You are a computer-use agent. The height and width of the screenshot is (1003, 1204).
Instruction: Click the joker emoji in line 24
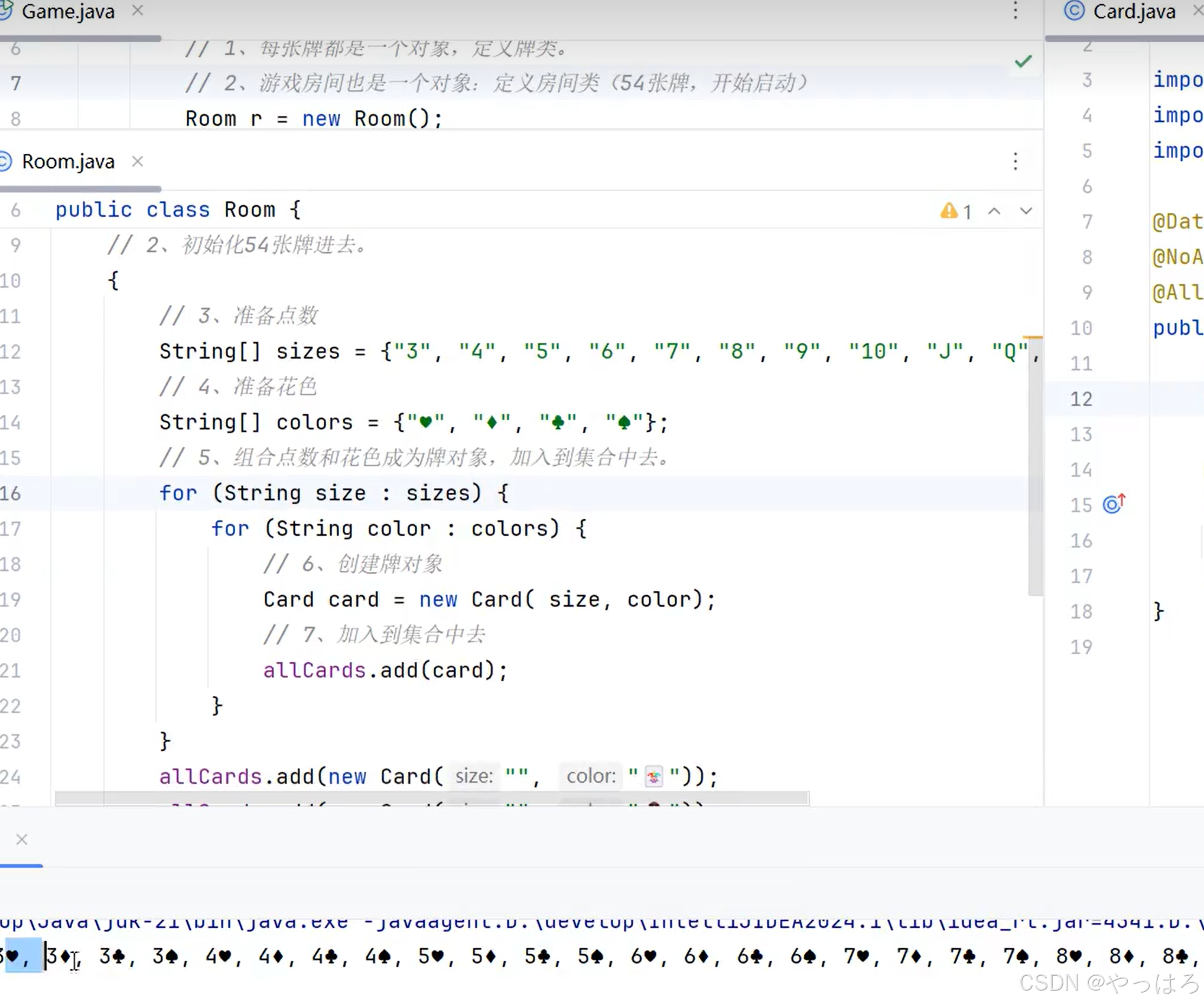click(x=654, y=776)
